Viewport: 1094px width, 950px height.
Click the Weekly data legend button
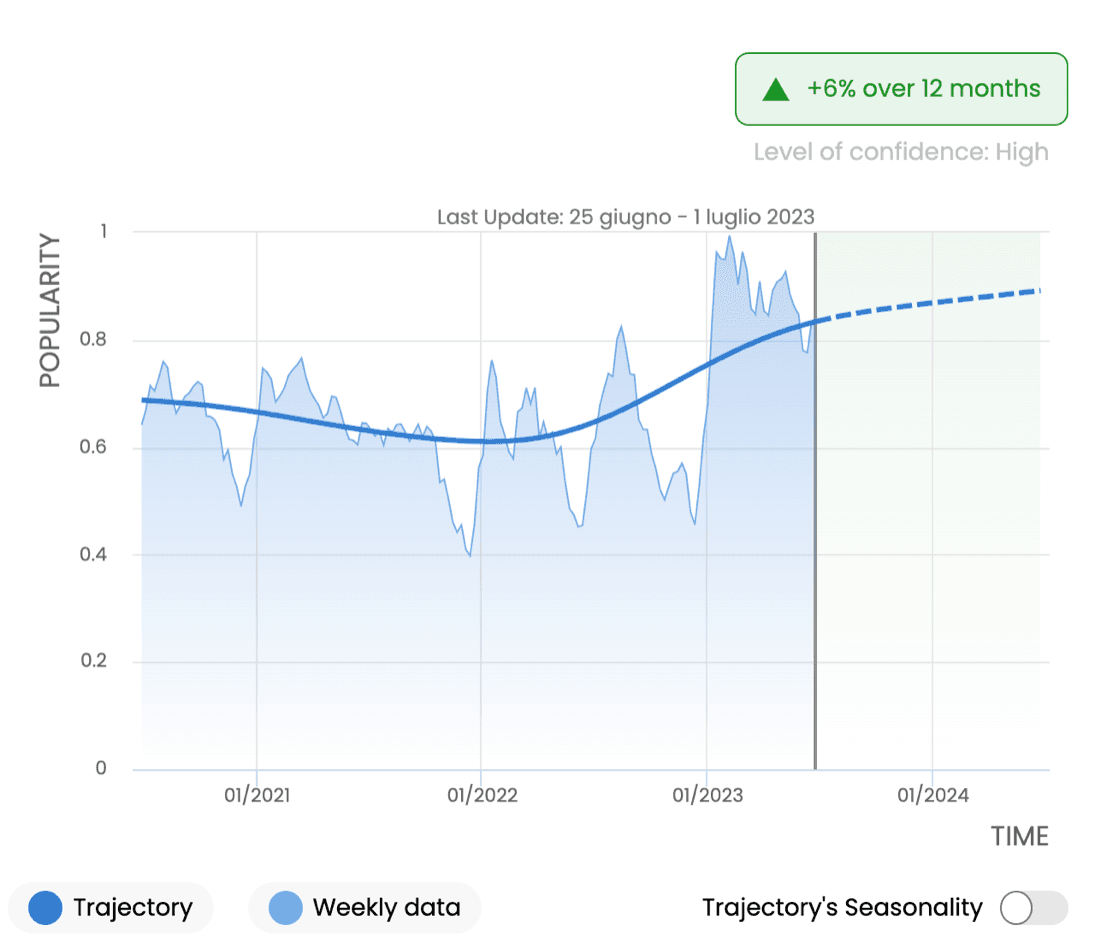pos(365,908)
